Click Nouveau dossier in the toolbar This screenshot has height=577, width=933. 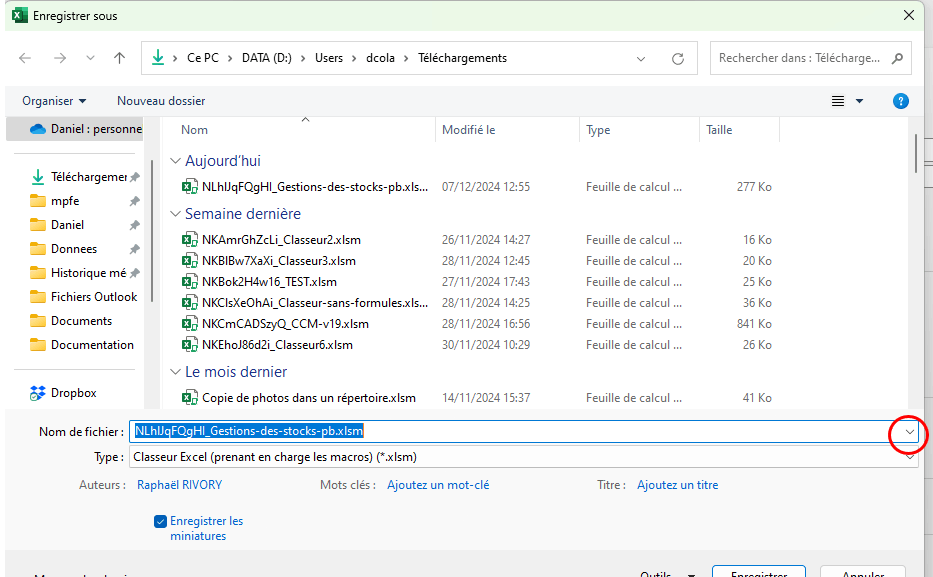click(161, 101)
